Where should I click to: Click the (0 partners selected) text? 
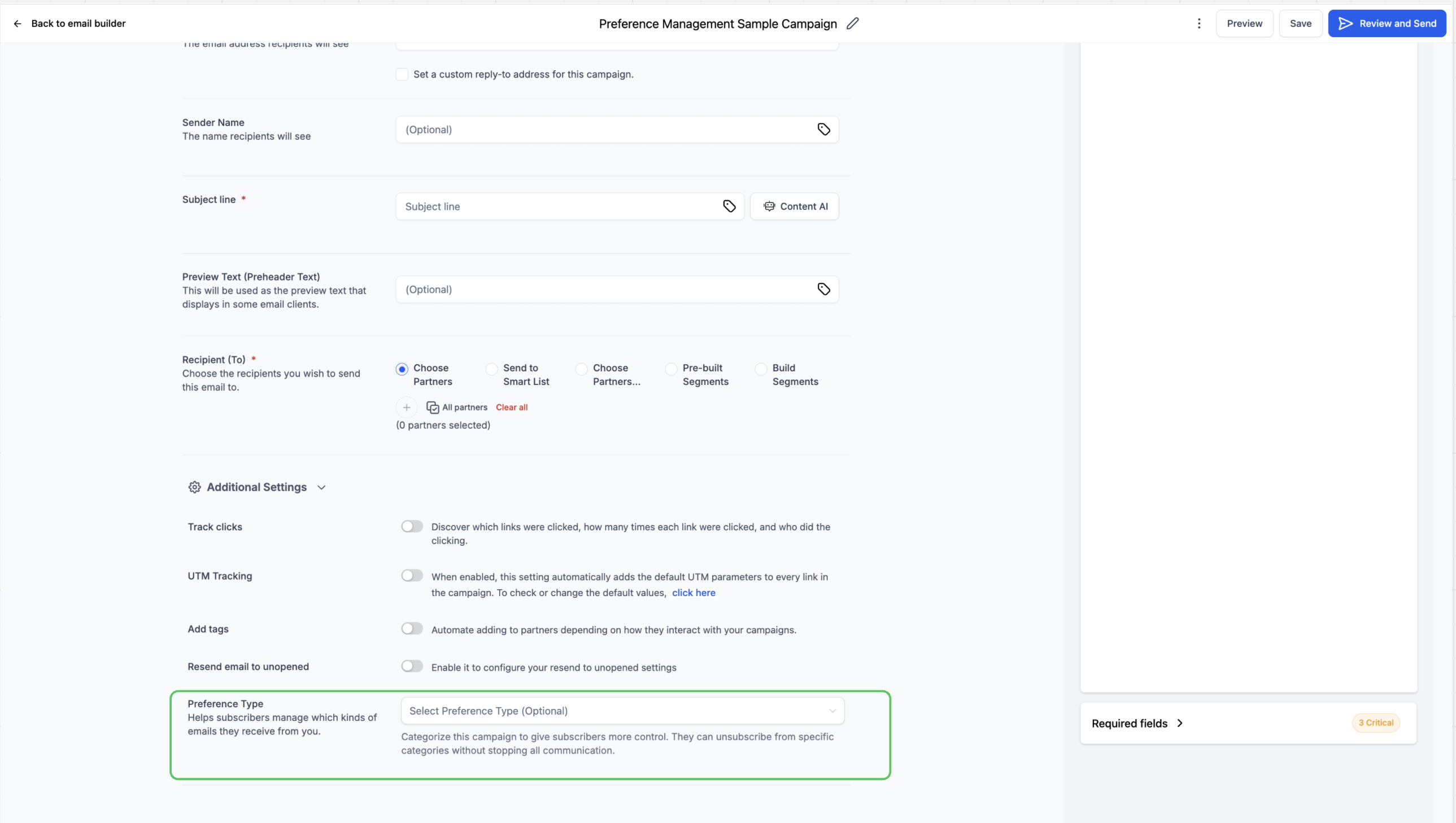443,426
